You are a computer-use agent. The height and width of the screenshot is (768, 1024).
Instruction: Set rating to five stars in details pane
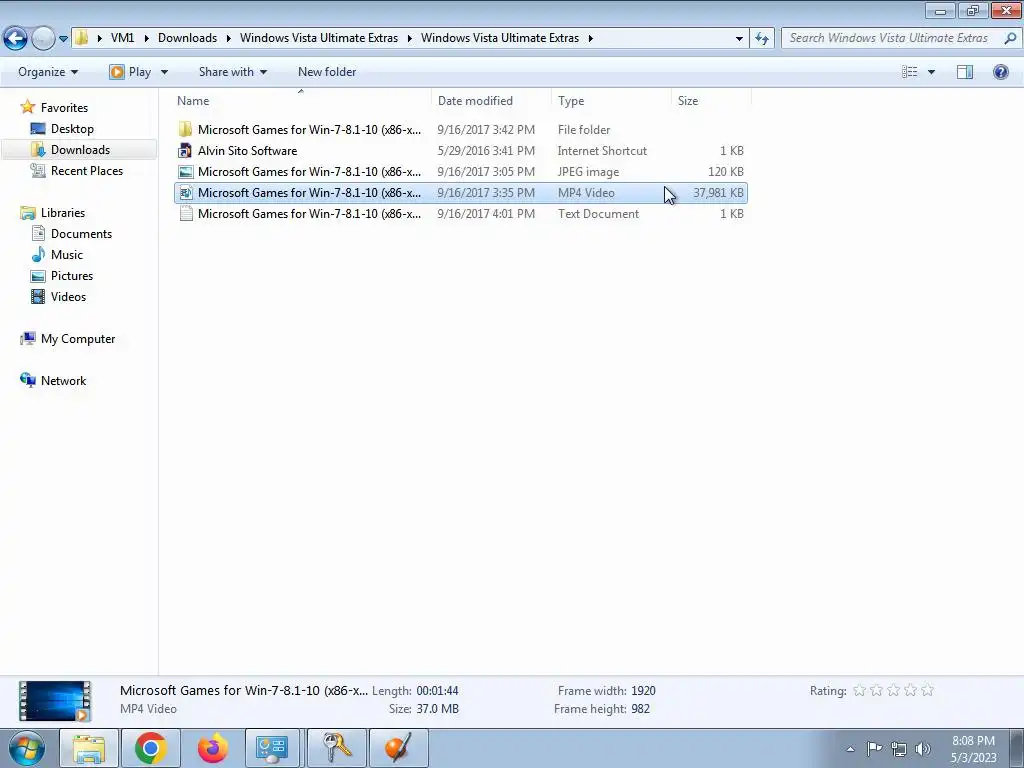click(x=927, y=690)
